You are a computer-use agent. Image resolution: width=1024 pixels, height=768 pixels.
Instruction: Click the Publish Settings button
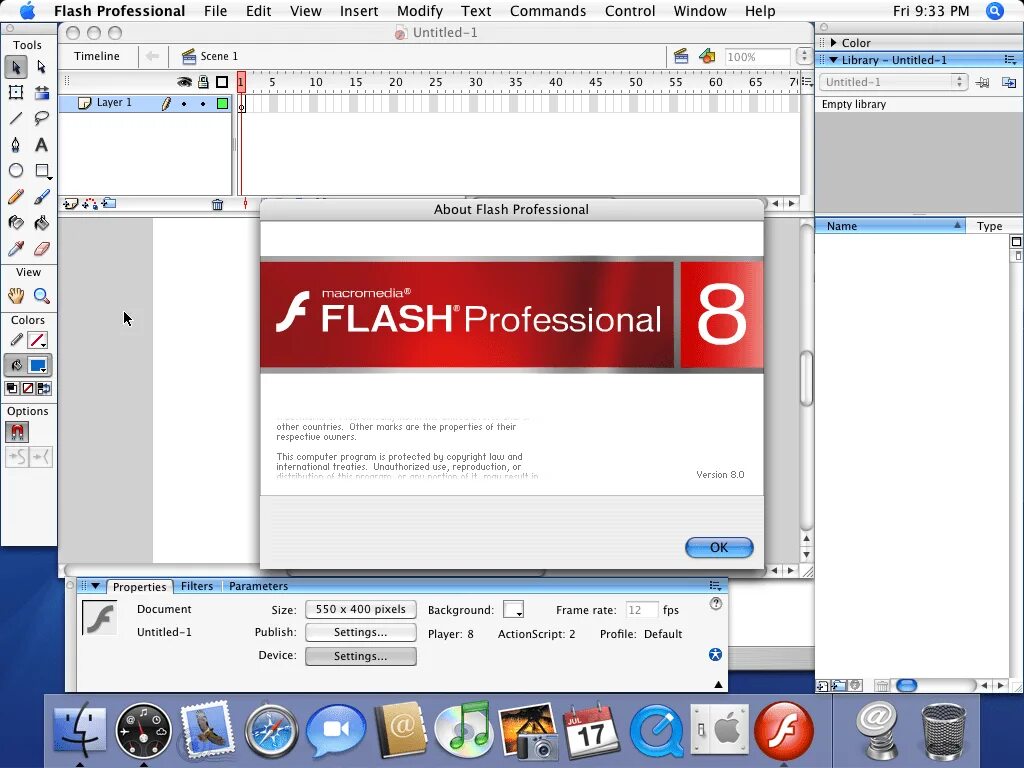[x=360, y=632]
